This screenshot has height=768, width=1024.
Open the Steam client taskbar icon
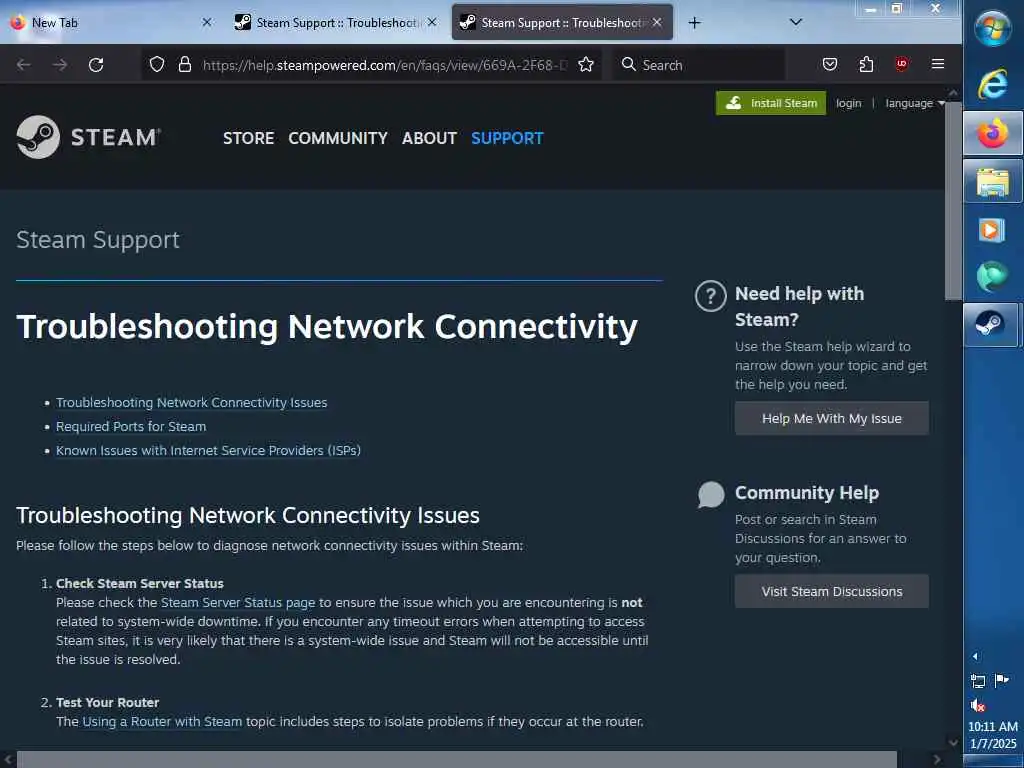[x=991, y=325]
